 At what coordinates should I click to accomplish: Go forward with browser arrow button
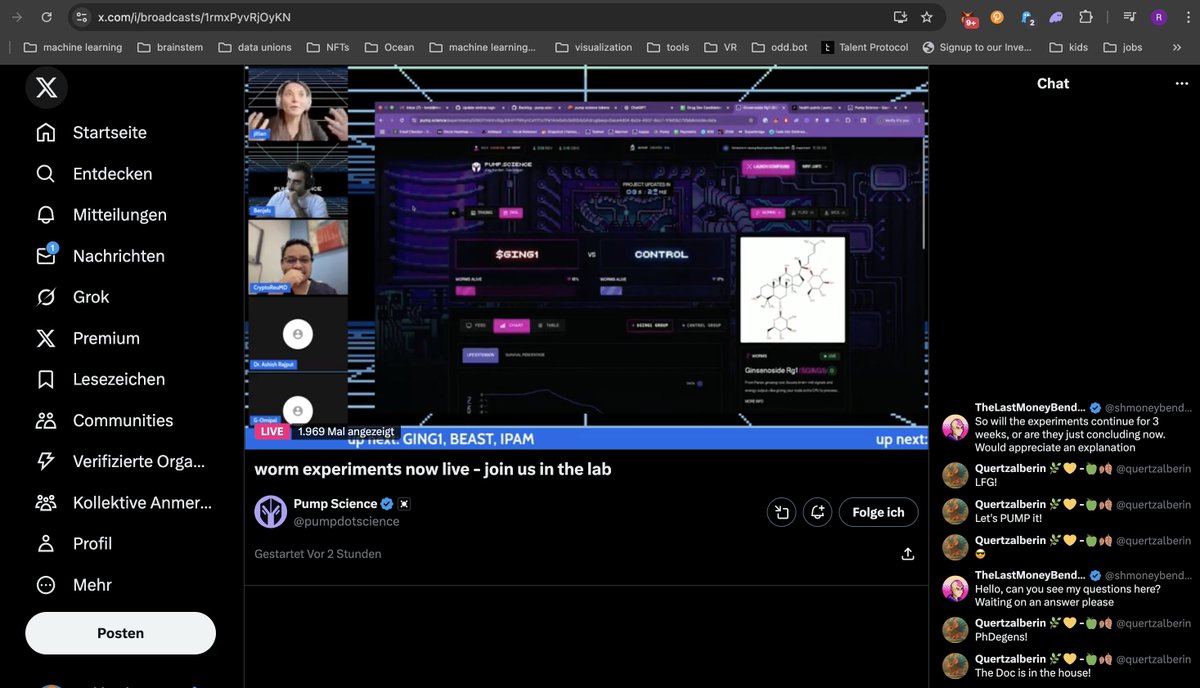pyautogui.click(x=16, y=17)
